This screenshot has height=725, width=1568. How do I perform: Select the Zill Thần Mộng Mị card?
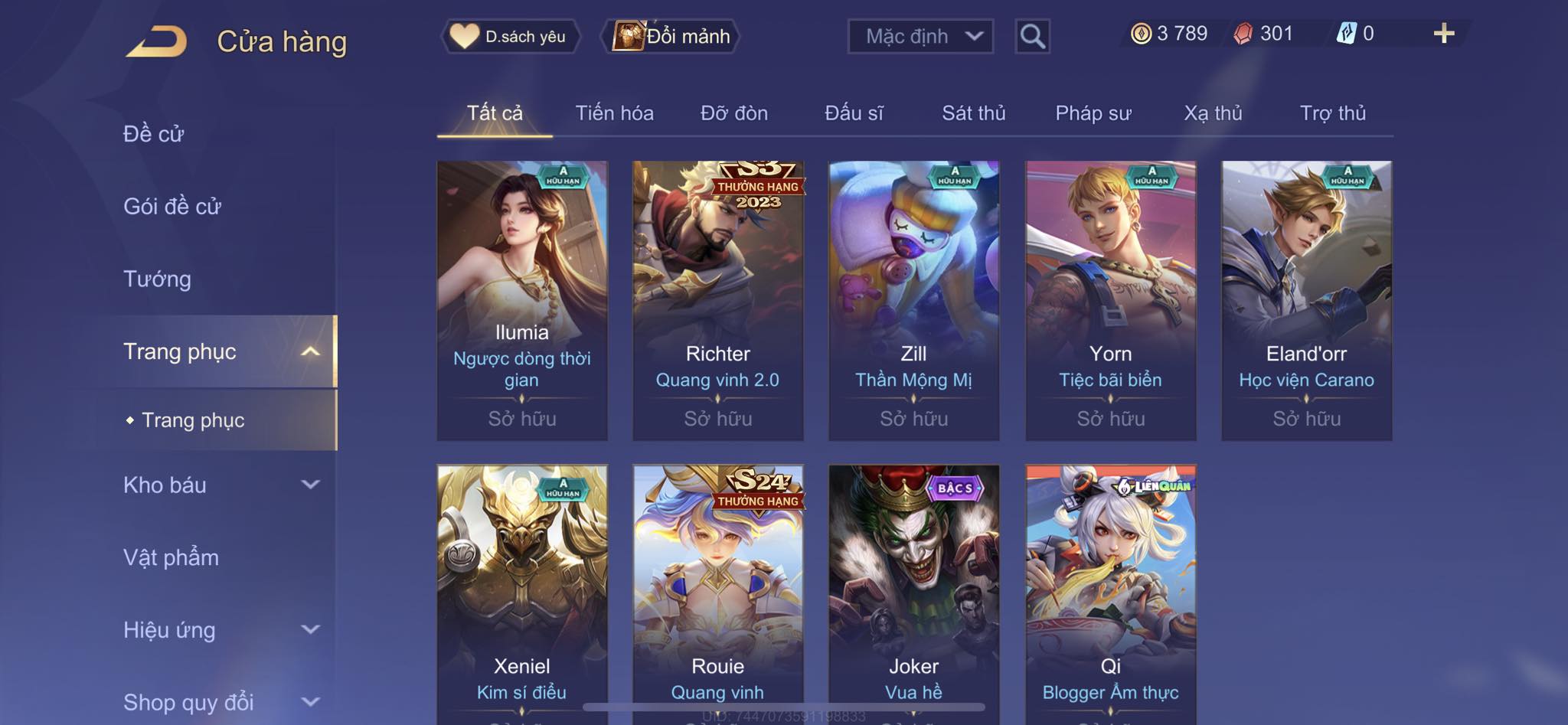pyautogui.click(x=913, y=300)
